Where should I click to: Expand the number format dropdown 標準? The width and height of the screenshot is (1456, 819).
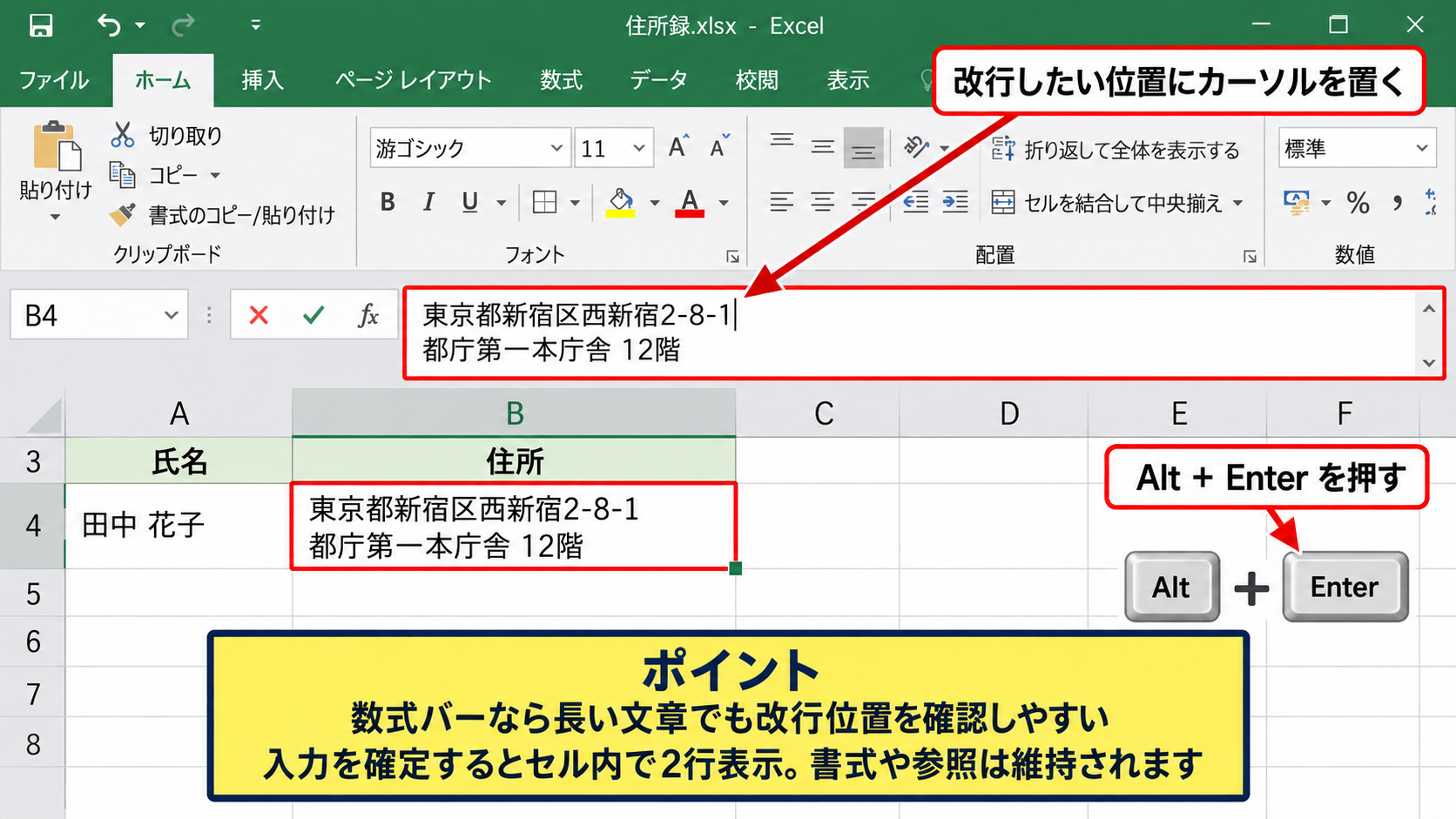(1422, 148)
